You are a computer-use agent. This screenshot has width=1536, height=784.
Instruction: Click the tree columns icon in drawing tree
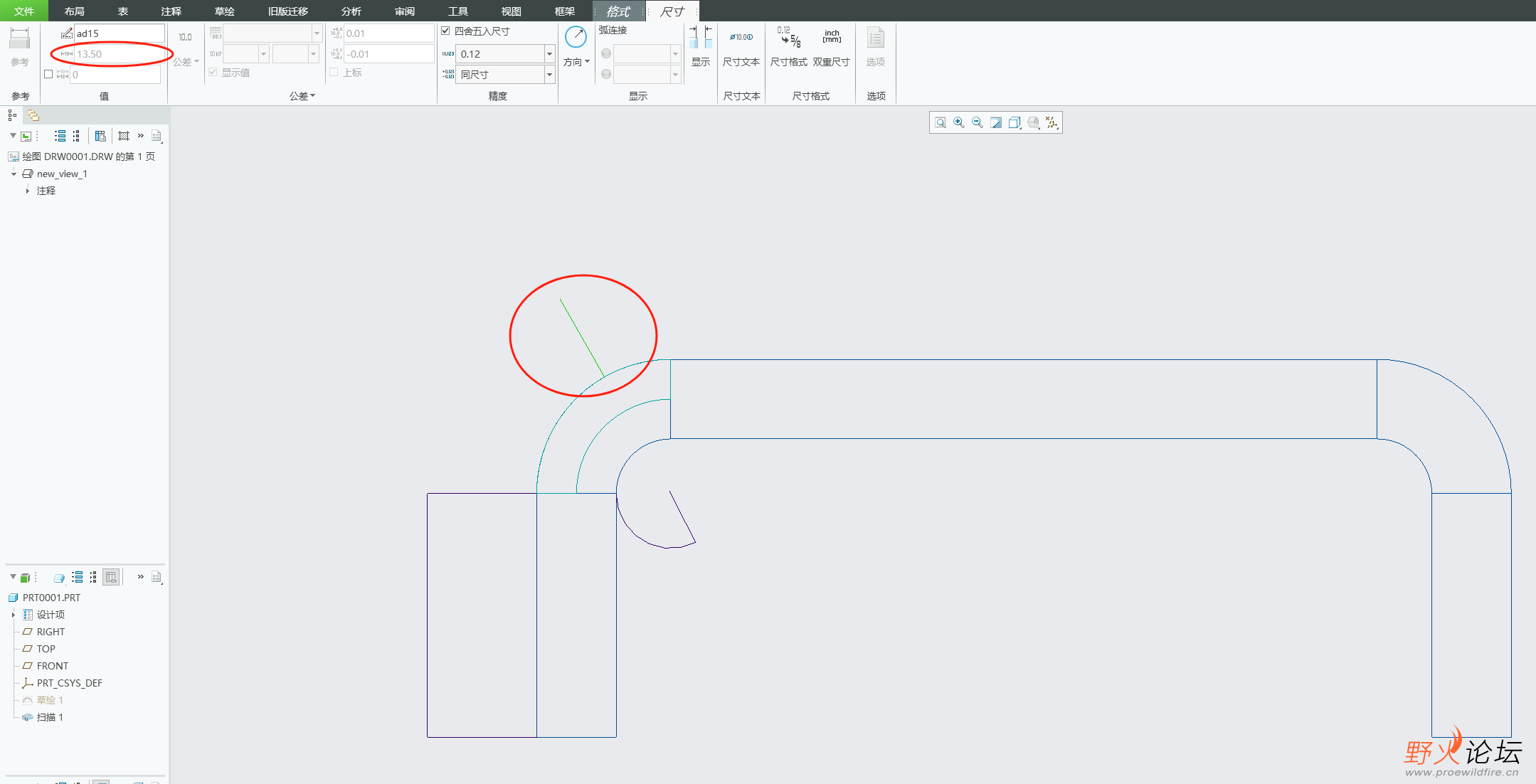[x=100, y=136]
